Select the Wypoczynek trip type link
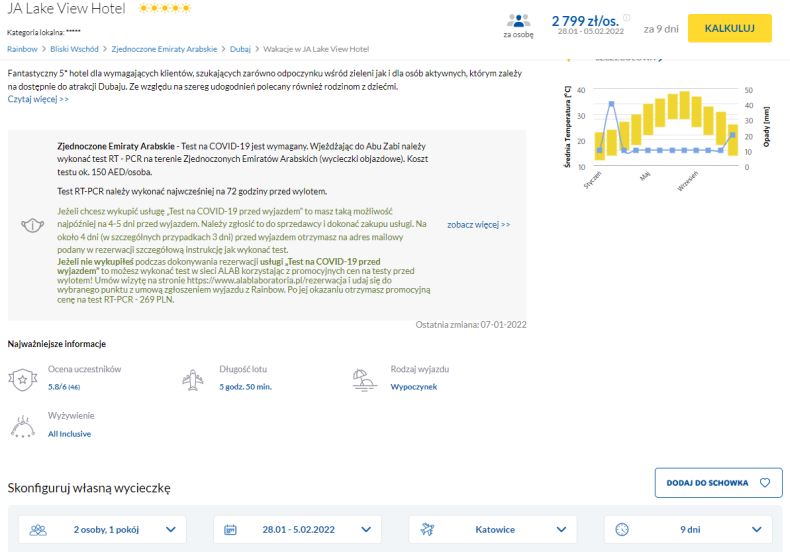The image size is (790, 552). pyautogui.click(x=414, y=387)
